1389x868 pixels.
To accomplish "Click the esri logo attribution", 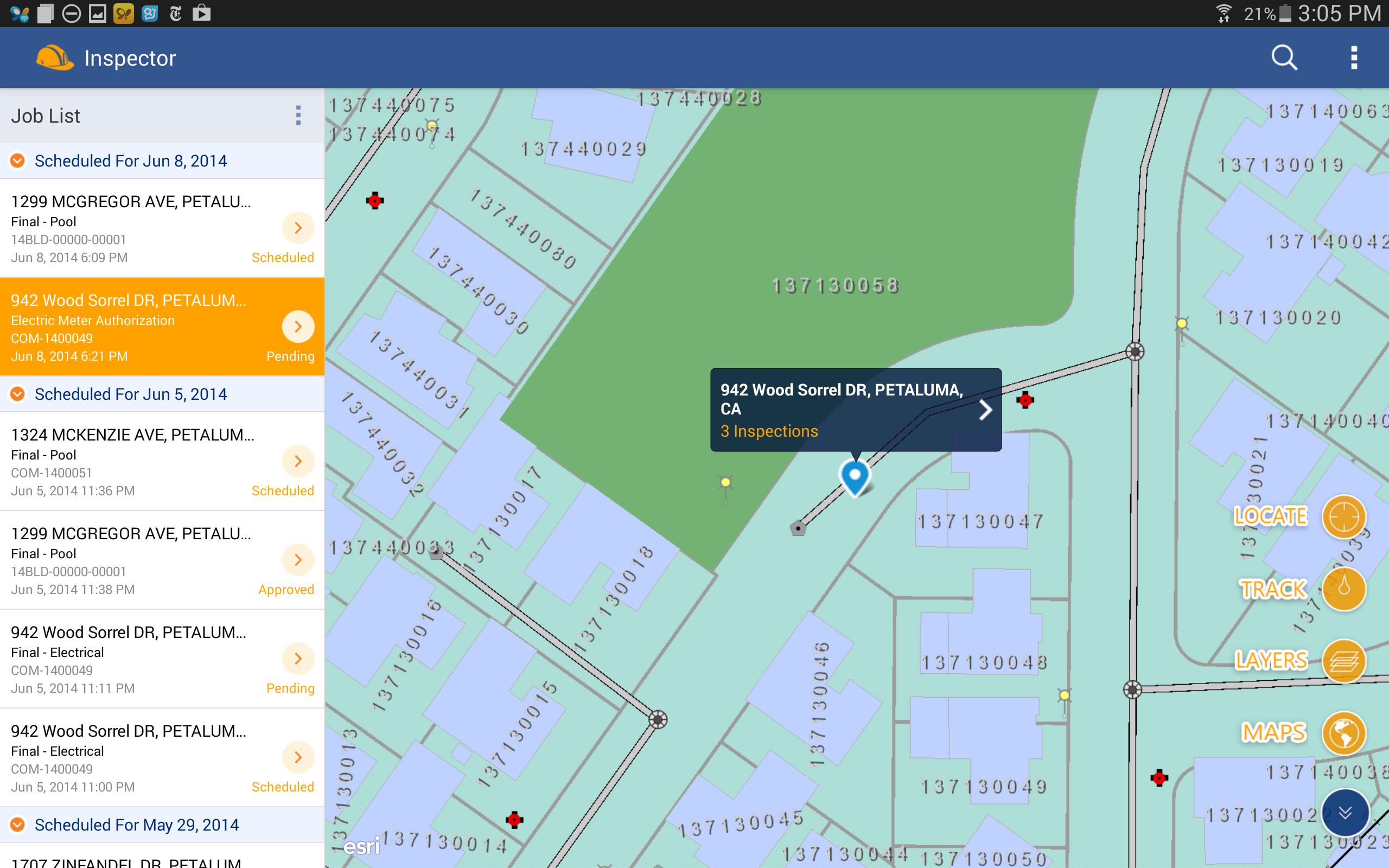I will coord(361,846).
